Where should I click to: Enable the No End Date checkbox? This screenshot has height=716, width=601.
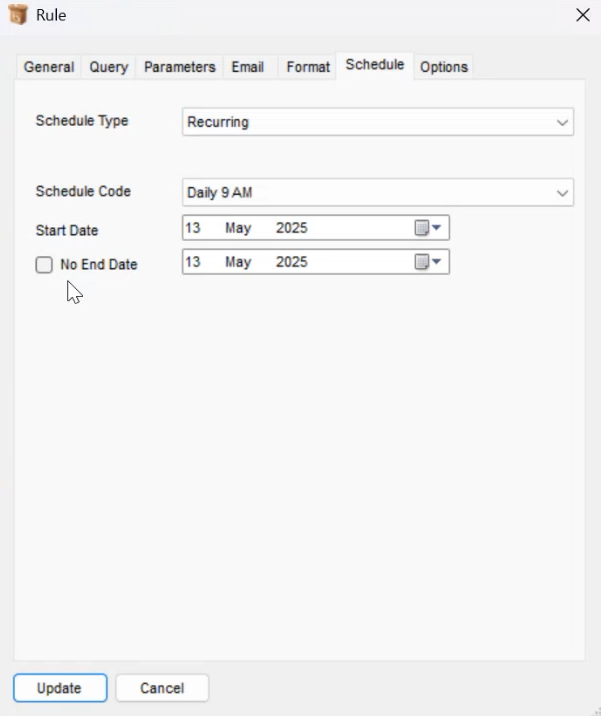coord(44,264)
